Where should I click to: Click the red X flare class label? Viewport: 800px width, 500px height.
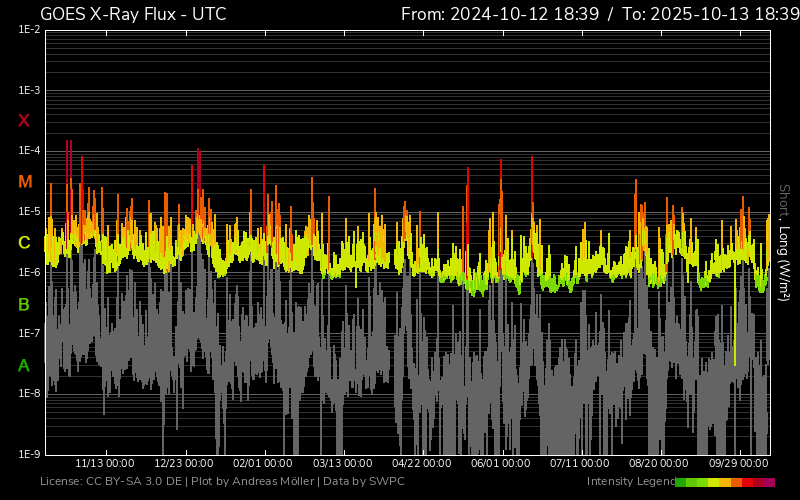point(24,121)
